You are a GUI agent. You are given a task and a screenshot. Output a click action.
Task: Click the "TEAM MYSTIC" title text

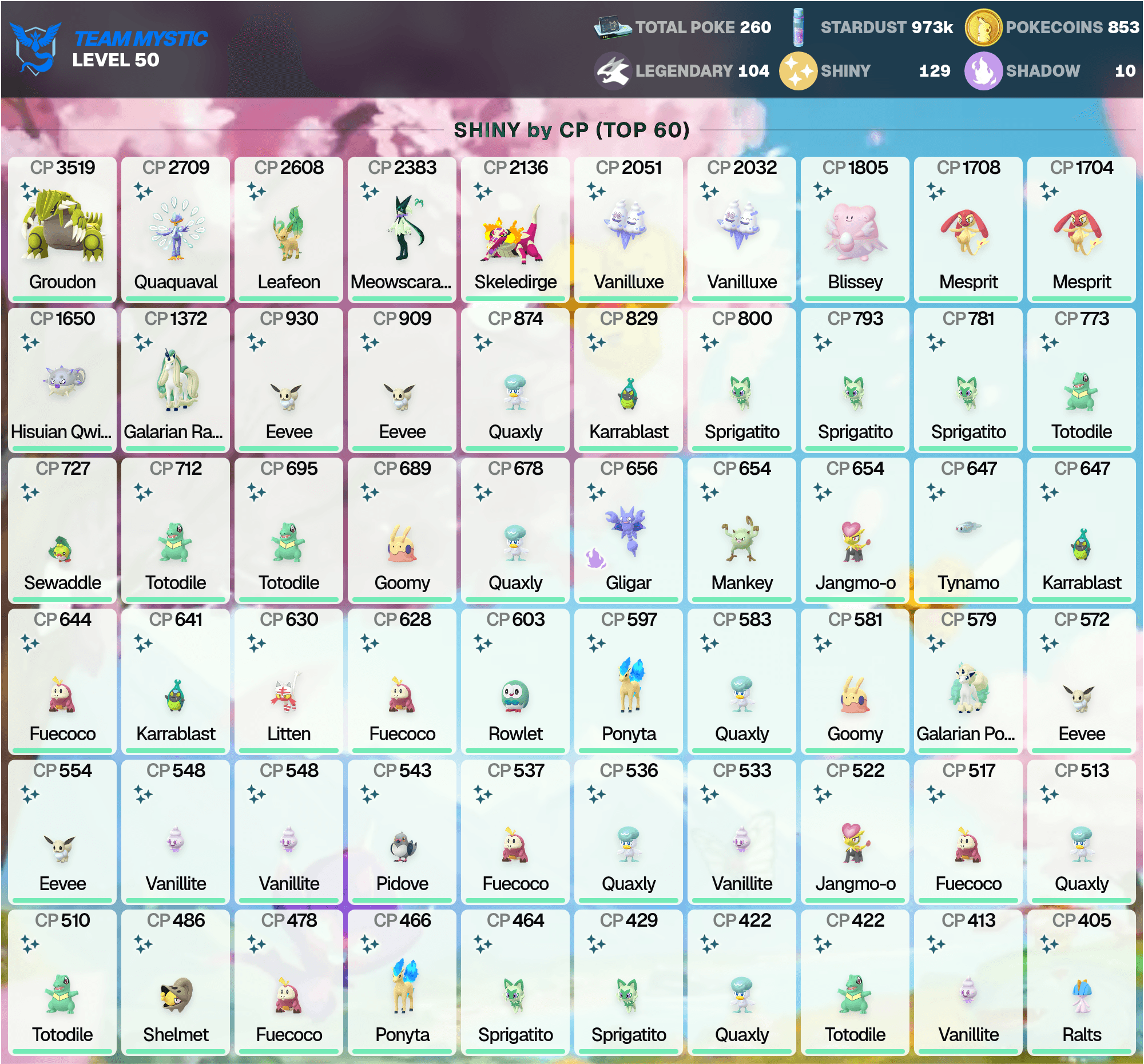pos(140,38)
